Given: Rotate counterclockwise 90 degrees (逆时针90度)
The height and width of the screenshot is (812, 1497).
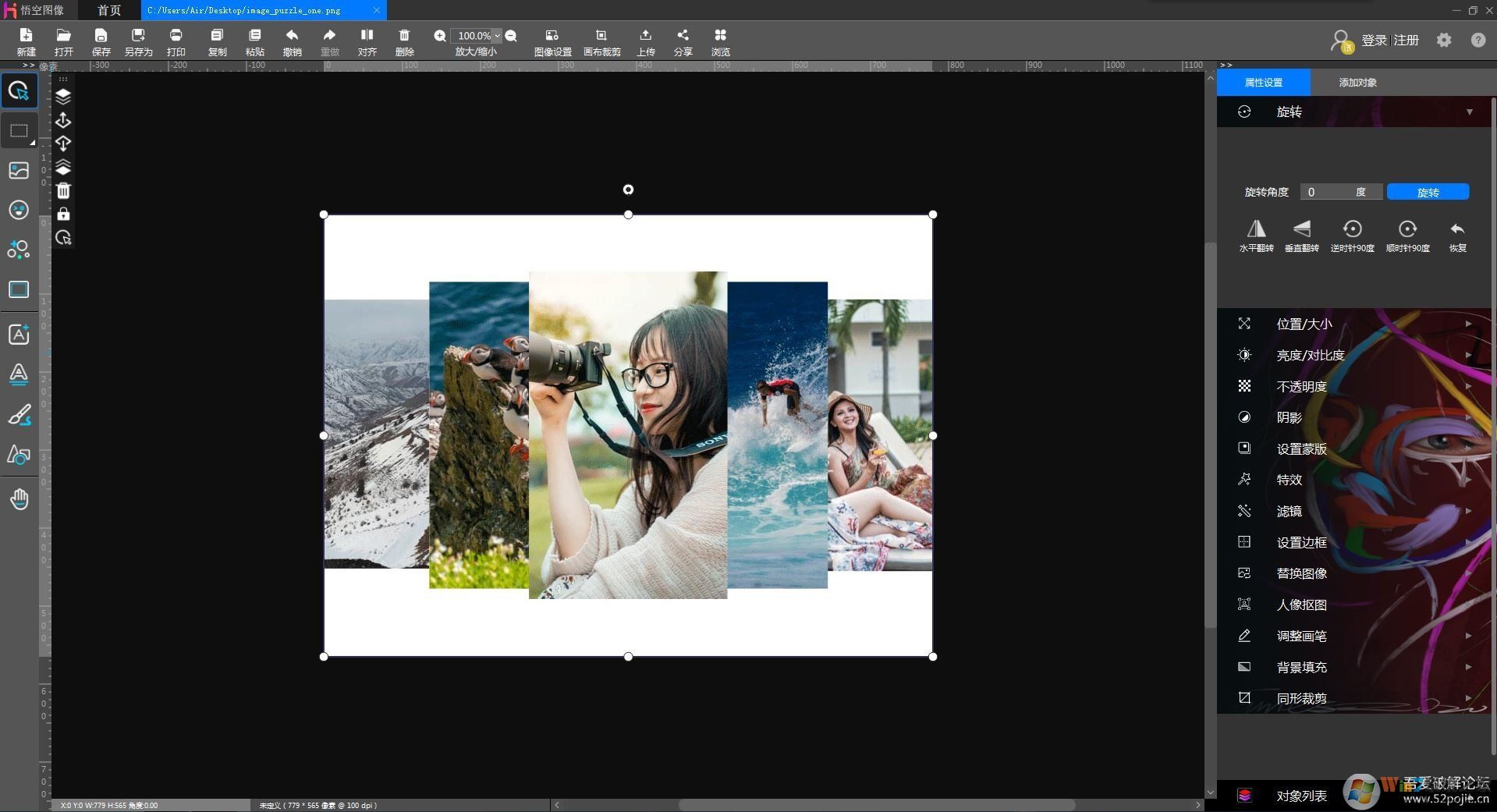Looking at the screenshot, I should [x=1352, y=229].
